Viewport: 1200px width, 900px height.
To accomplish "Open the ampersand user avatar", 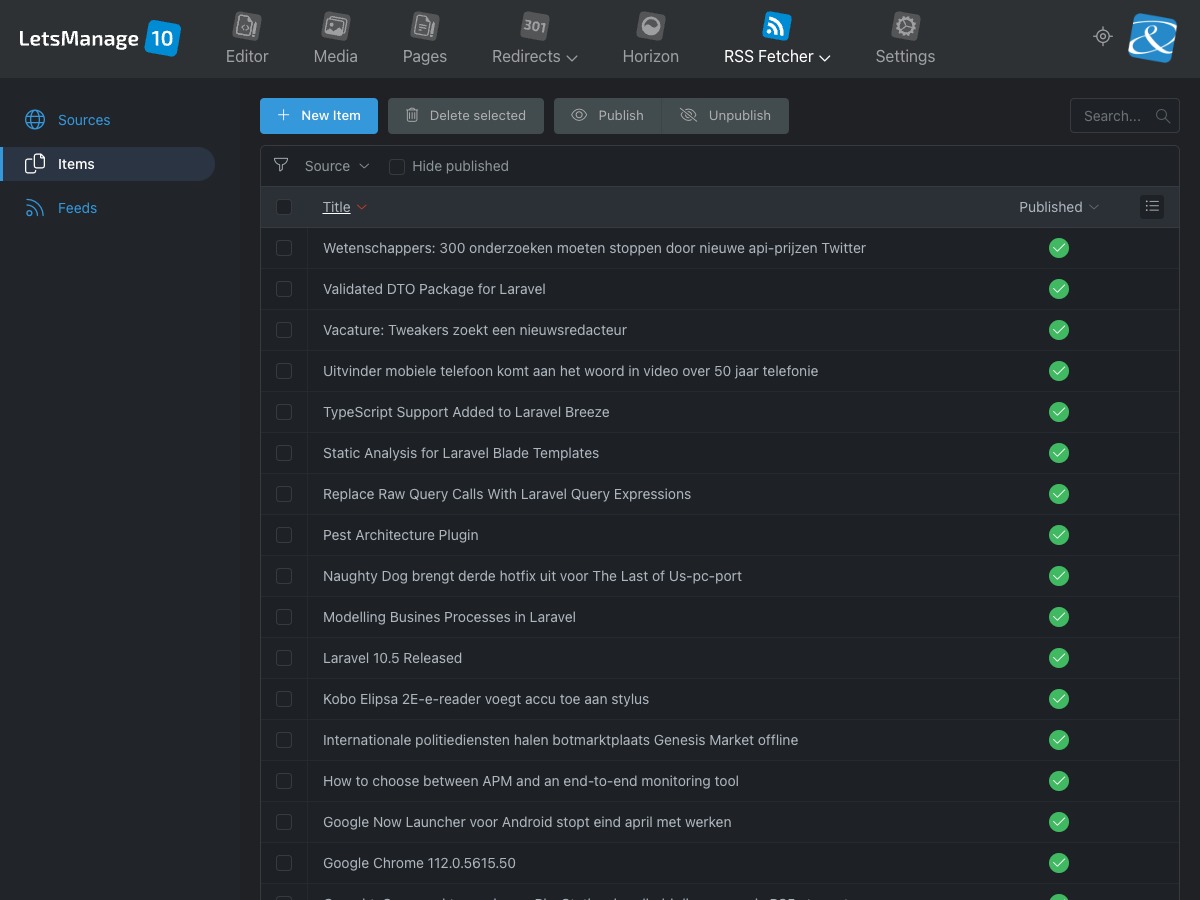I will (x=1153, y=38).
